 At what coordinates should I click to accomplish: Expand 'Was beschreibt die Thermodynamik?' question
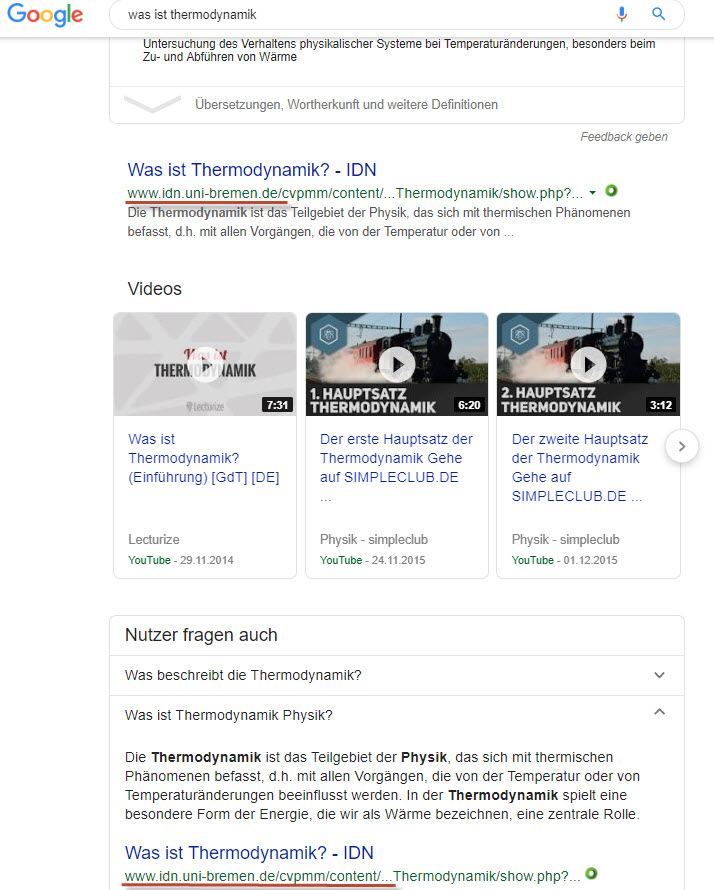pos(397,675)
